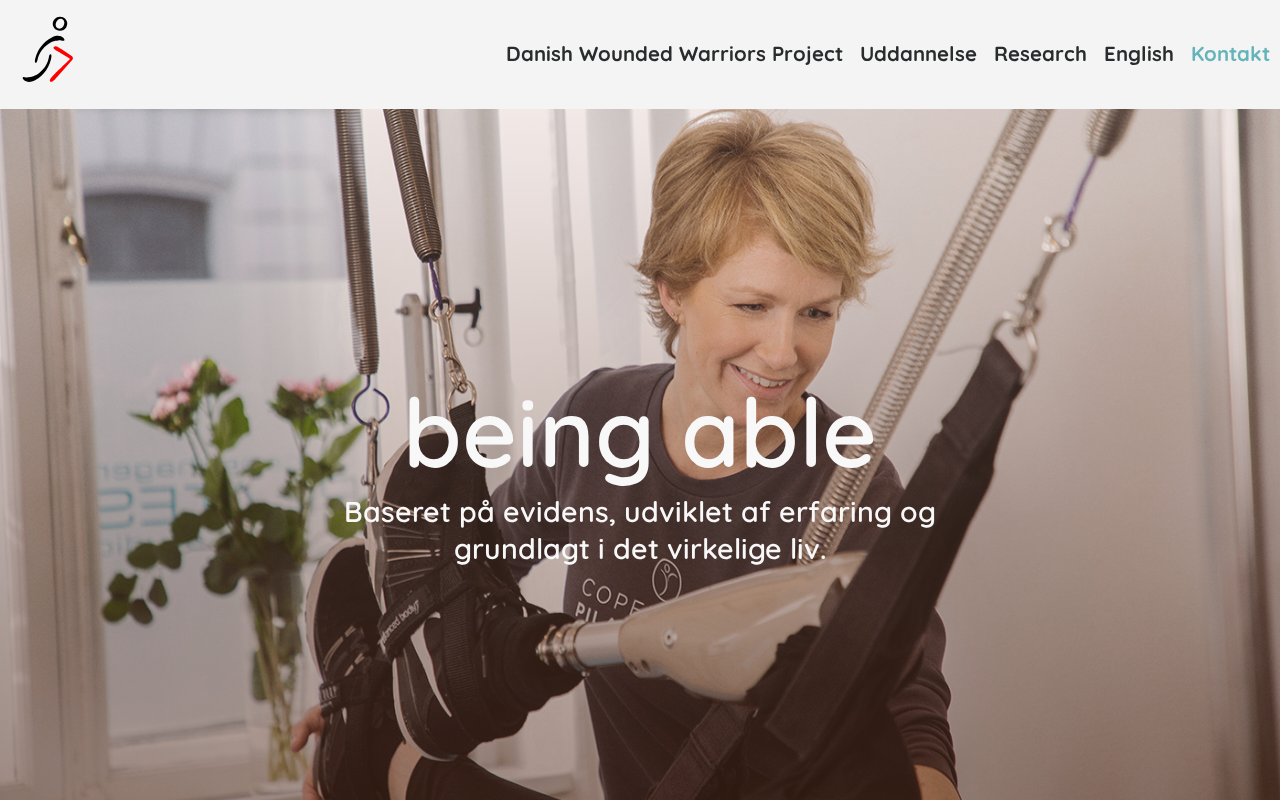Open Danish Wounded Warriors Project page
This screenshot has width=1280, height=800.
pyautogui.click(x=674, y=54)
